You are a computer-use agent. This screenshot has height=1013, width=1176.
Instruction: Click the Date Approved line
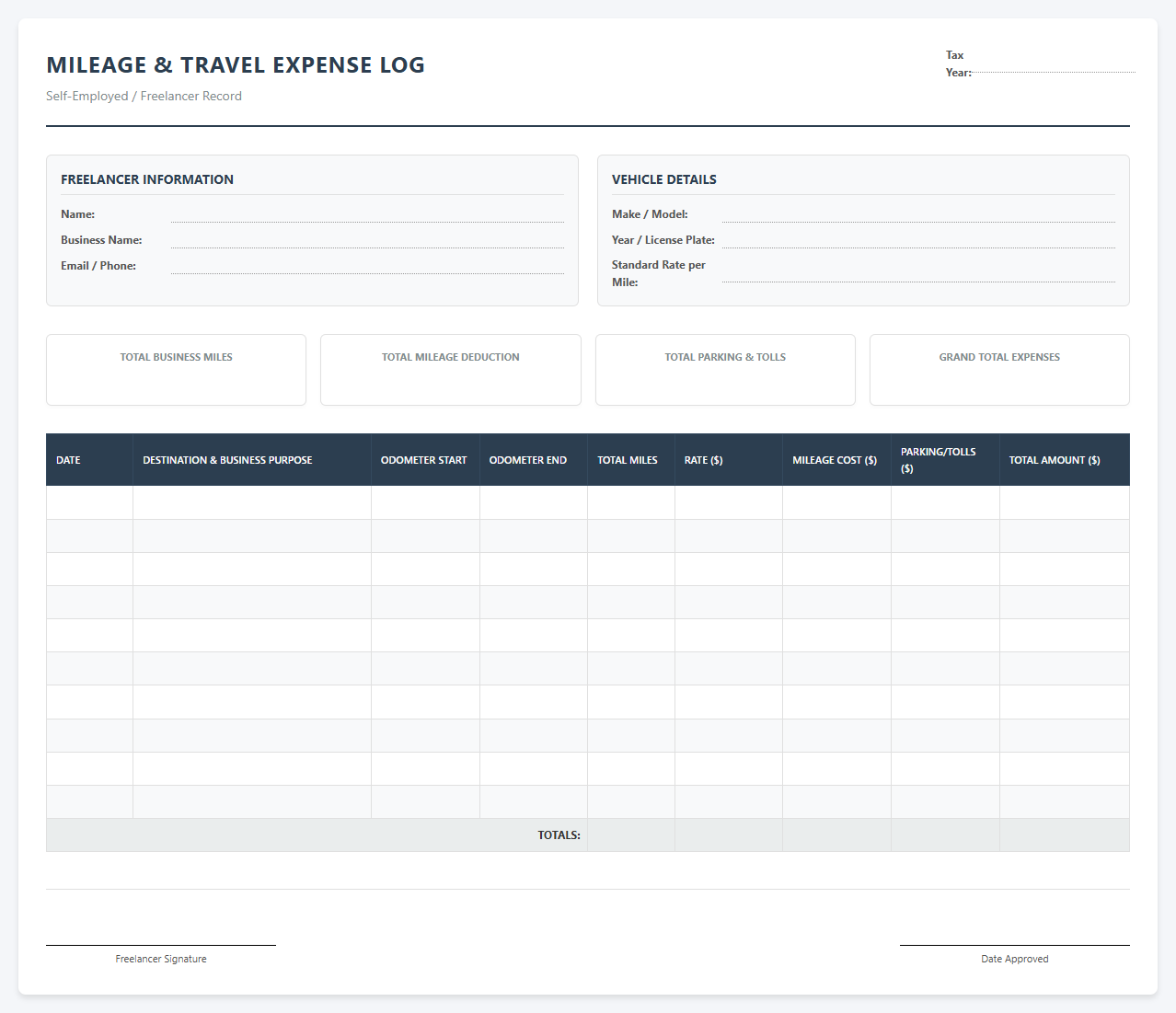click(1015, 945)
